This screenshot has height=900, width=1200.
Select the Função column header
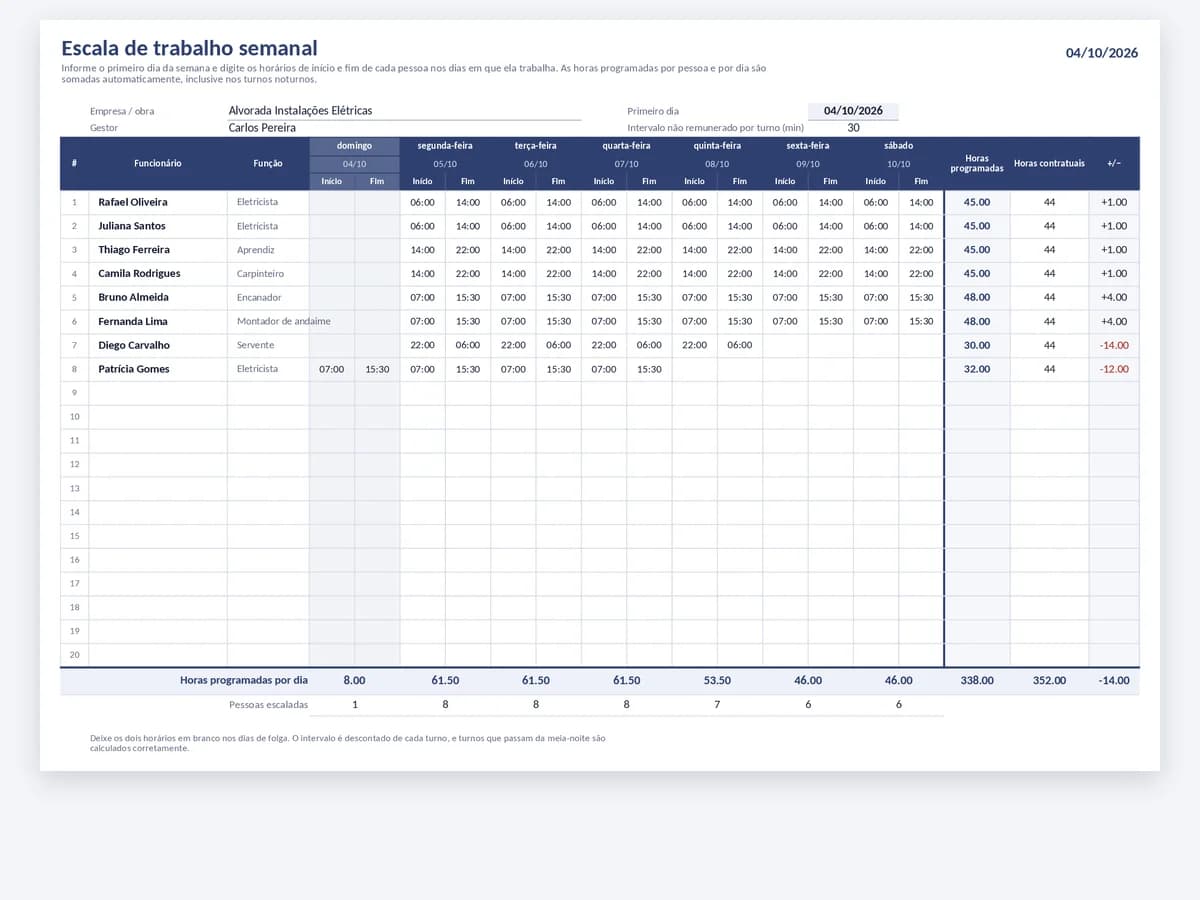(268, 163)
